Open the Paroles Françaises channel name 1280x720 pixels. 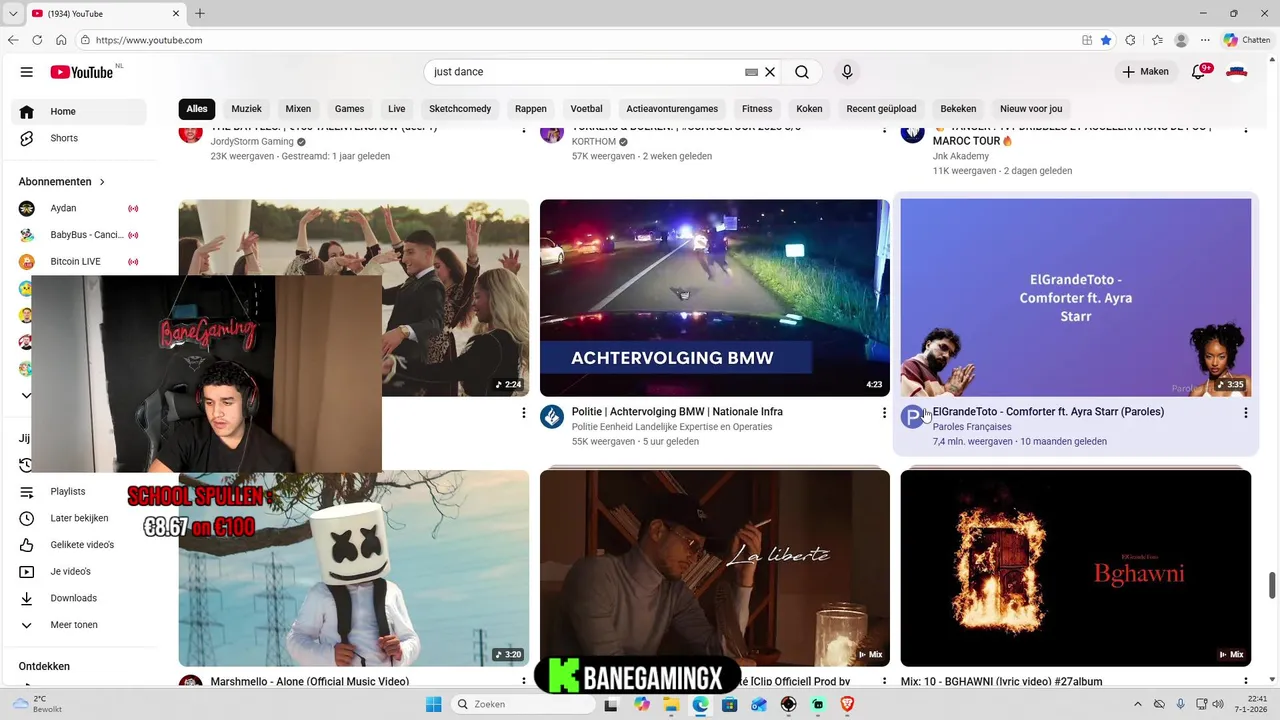point(972,427)
